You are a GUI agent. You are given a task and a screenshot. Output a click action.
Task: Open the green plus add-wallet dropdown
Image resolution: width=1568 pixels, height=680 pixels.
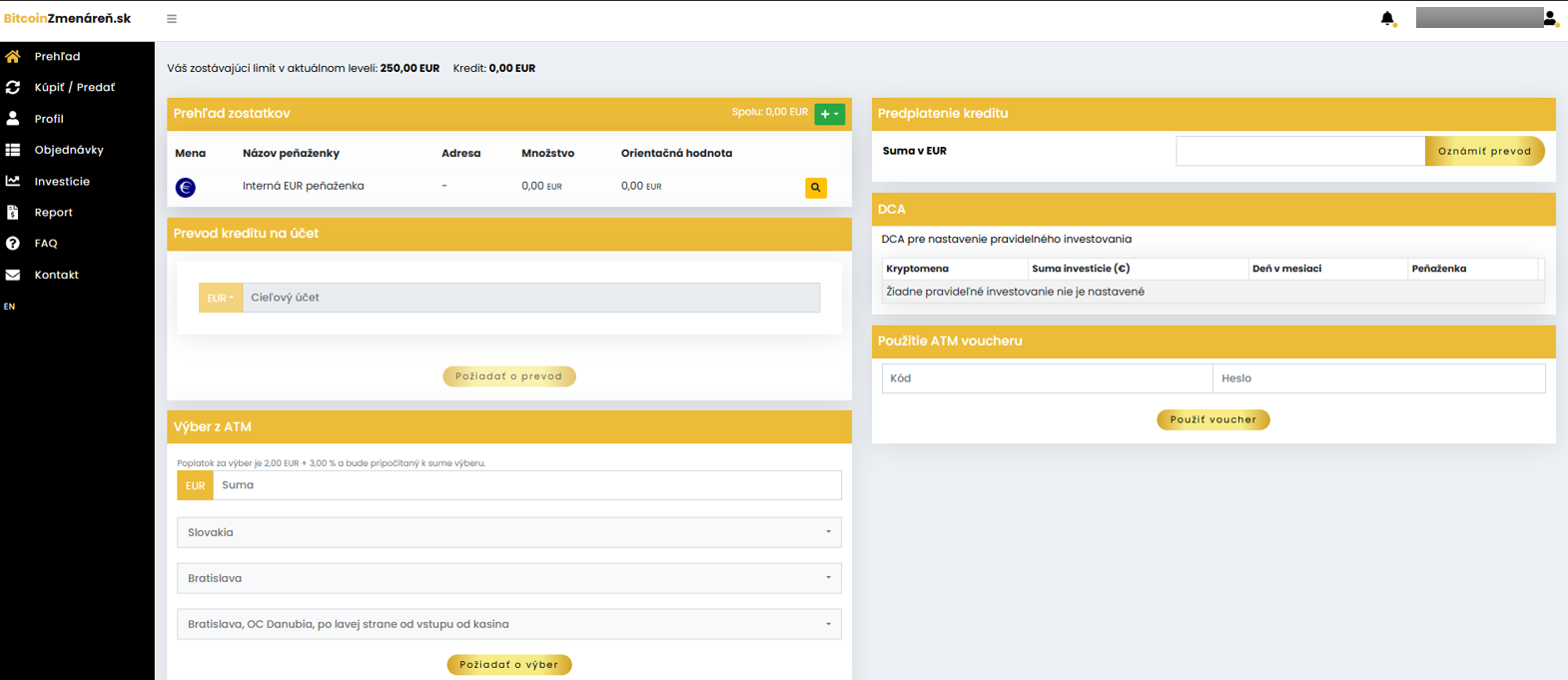pos(829,114)
